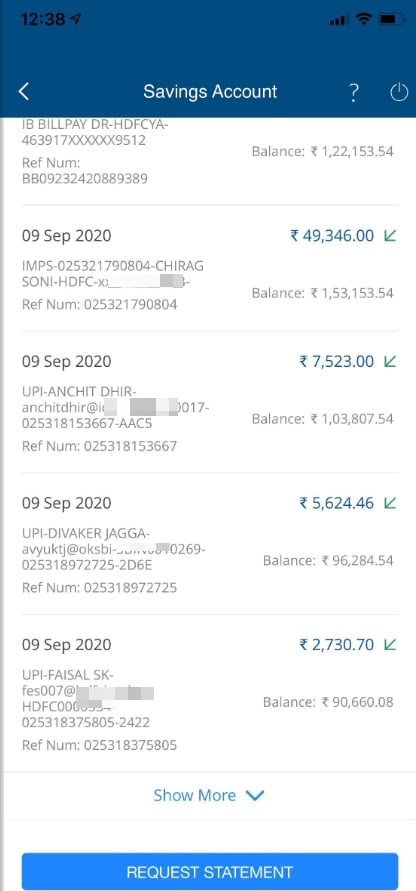Tap the power logout icon

(399, 92)
